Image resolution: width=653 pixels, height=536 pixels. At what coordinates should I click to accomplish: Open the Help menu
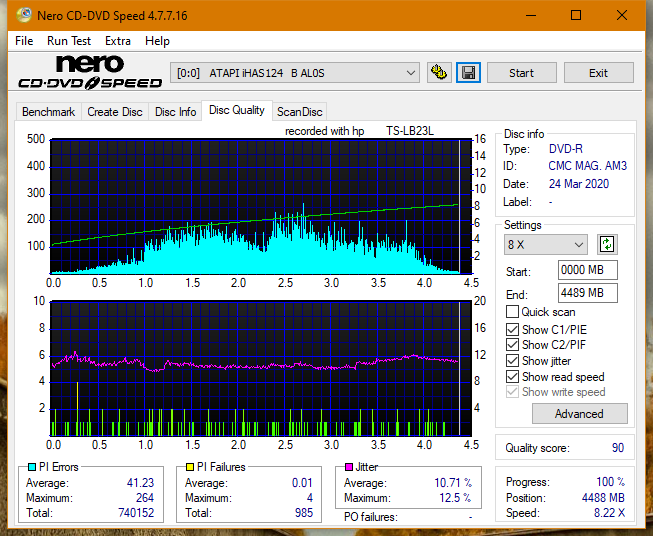pos(157,41)
